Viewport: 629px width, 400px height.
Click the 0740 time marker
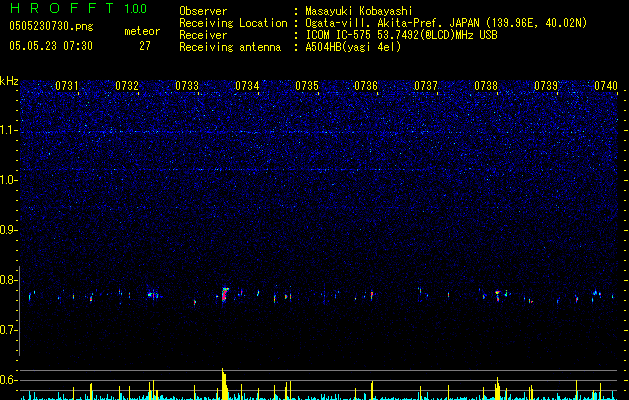tap(606, 86)
